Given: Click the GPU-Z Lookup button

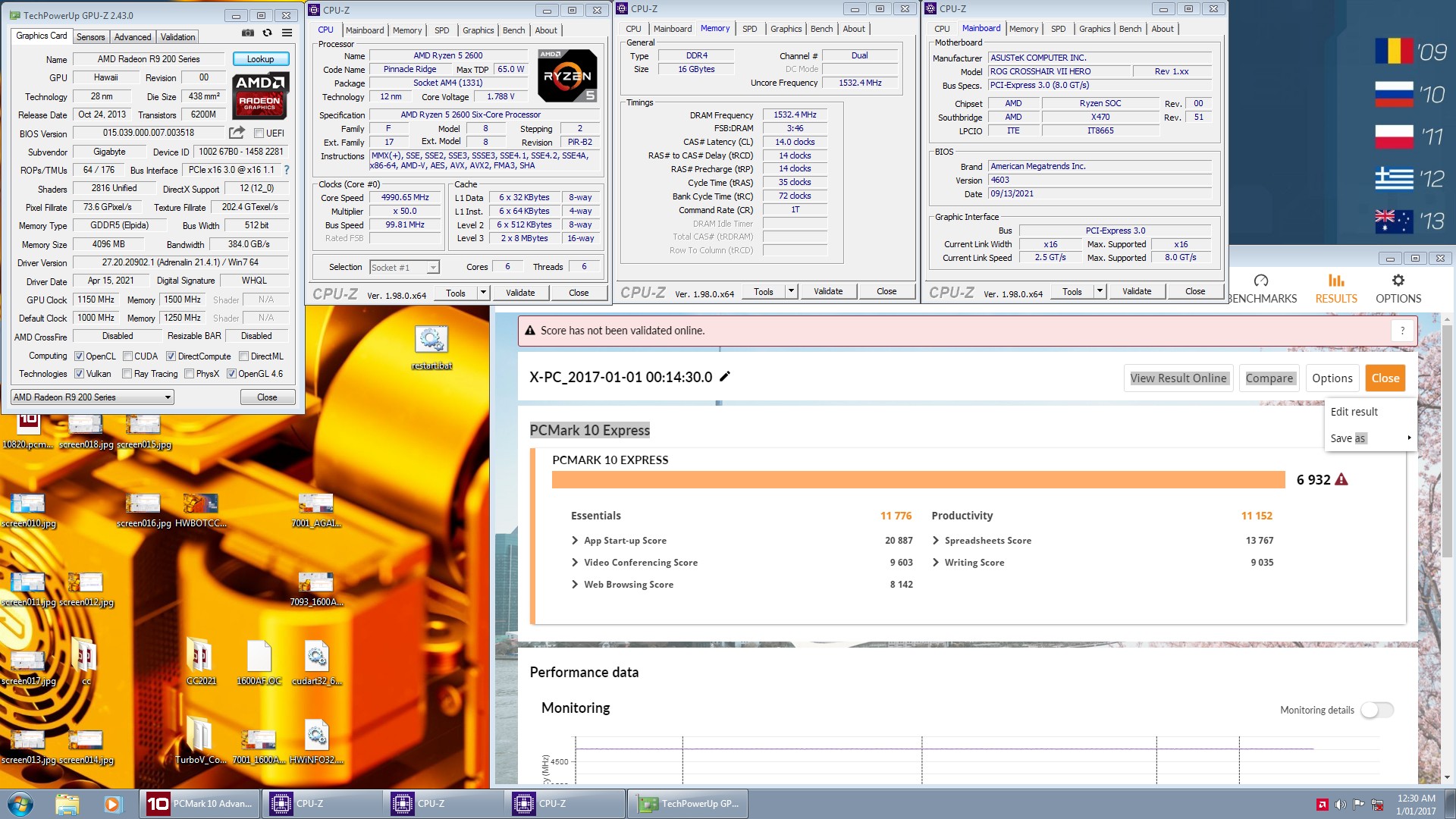Looking at the screenshot, I should point(260,59).
